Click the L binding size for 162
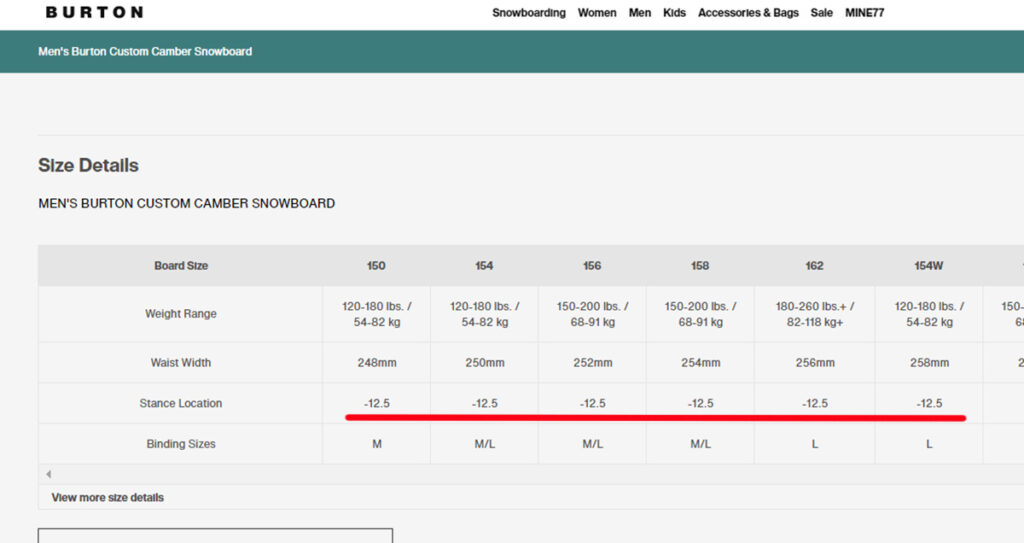 [814, 444]
